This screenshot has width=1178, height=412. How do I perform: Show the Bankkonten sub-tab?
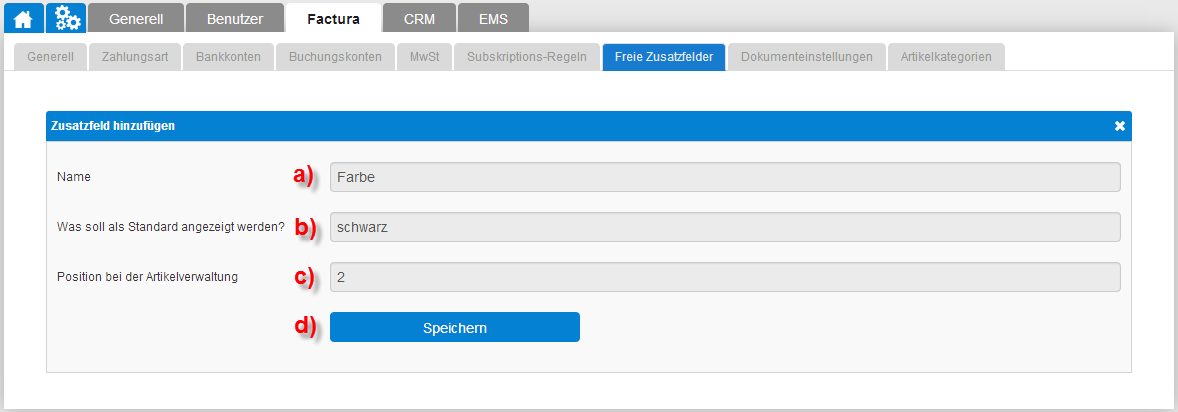click(x=228, y=57)
